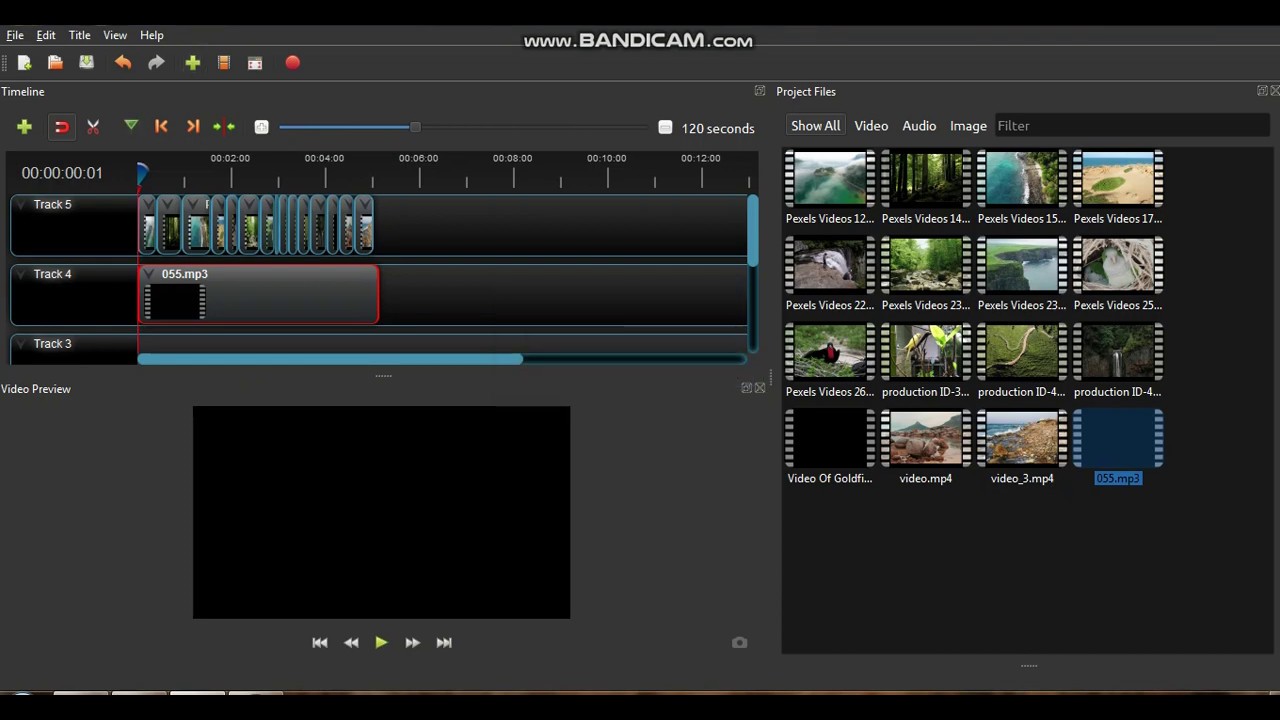Viewport: 1280px width, 720px height.
Task: Add a marker with the green triangle icon
Action: pos(131,125)
